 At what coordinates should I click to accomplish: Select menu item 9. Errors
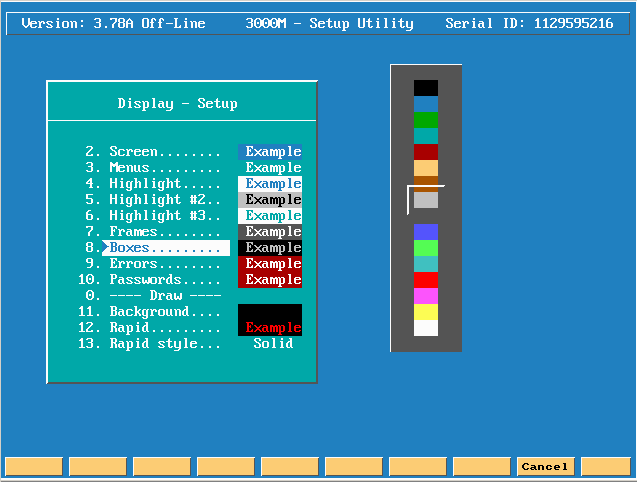point(153,264)
